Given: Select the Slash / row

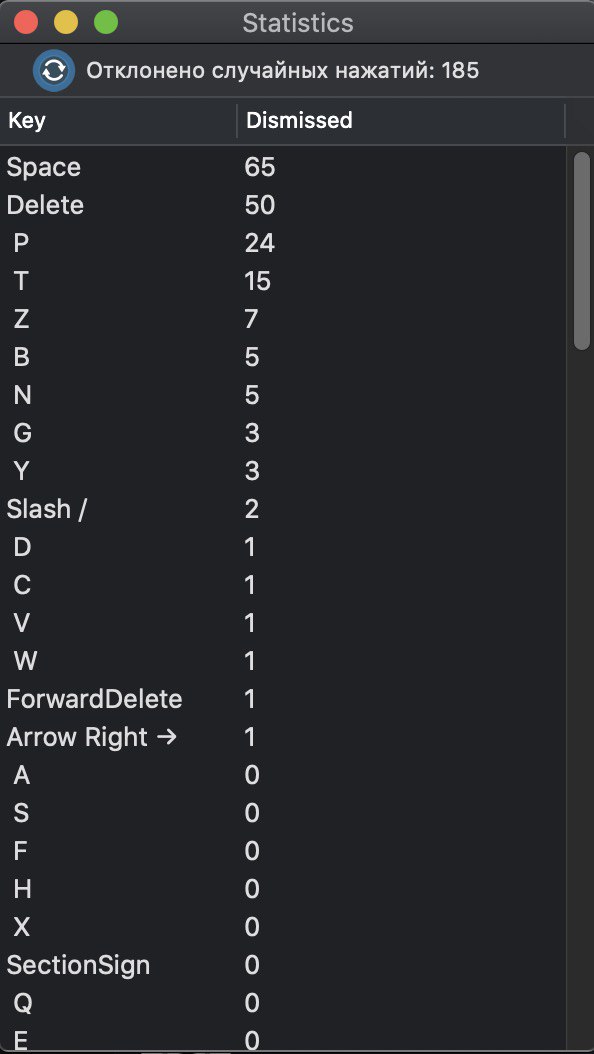Looking at the screenshot, I should point(283,509).
